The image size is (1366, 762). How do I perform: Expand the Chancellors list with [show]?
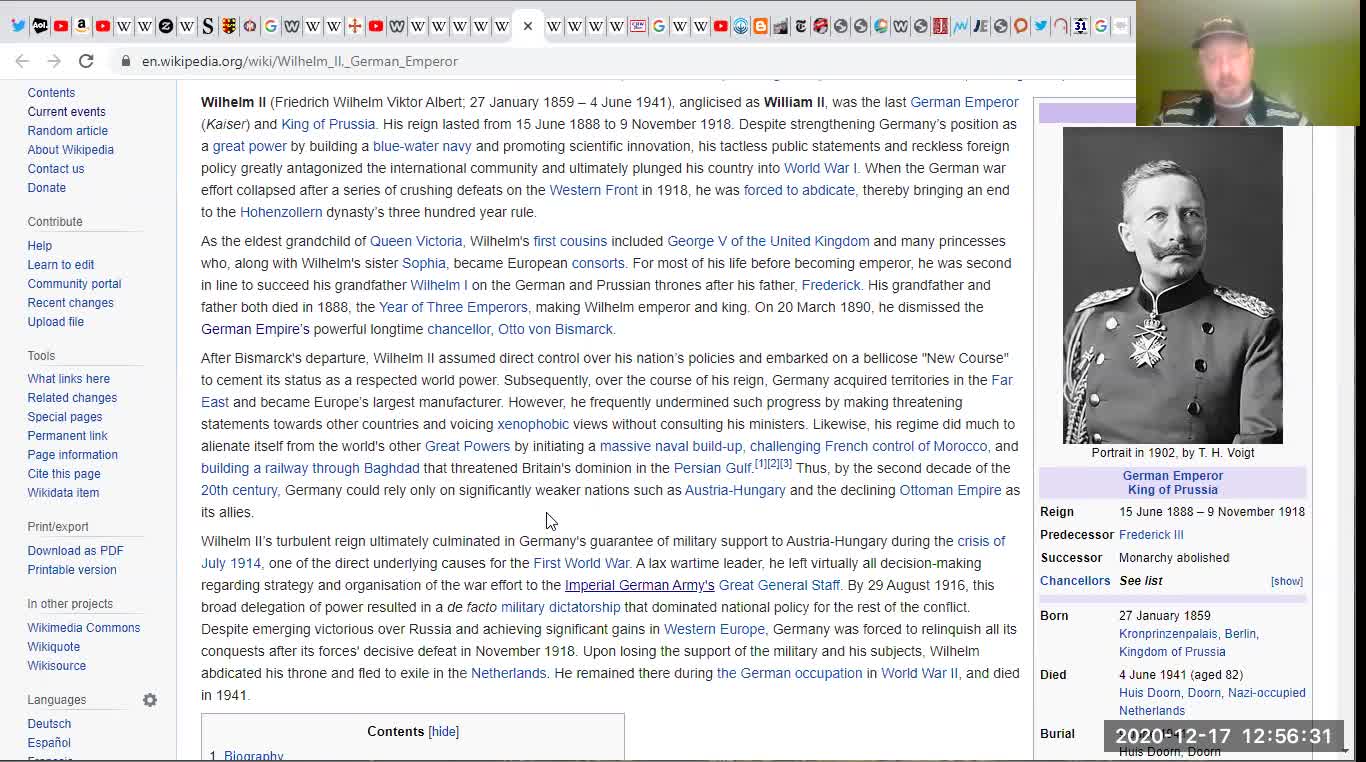1286,581
